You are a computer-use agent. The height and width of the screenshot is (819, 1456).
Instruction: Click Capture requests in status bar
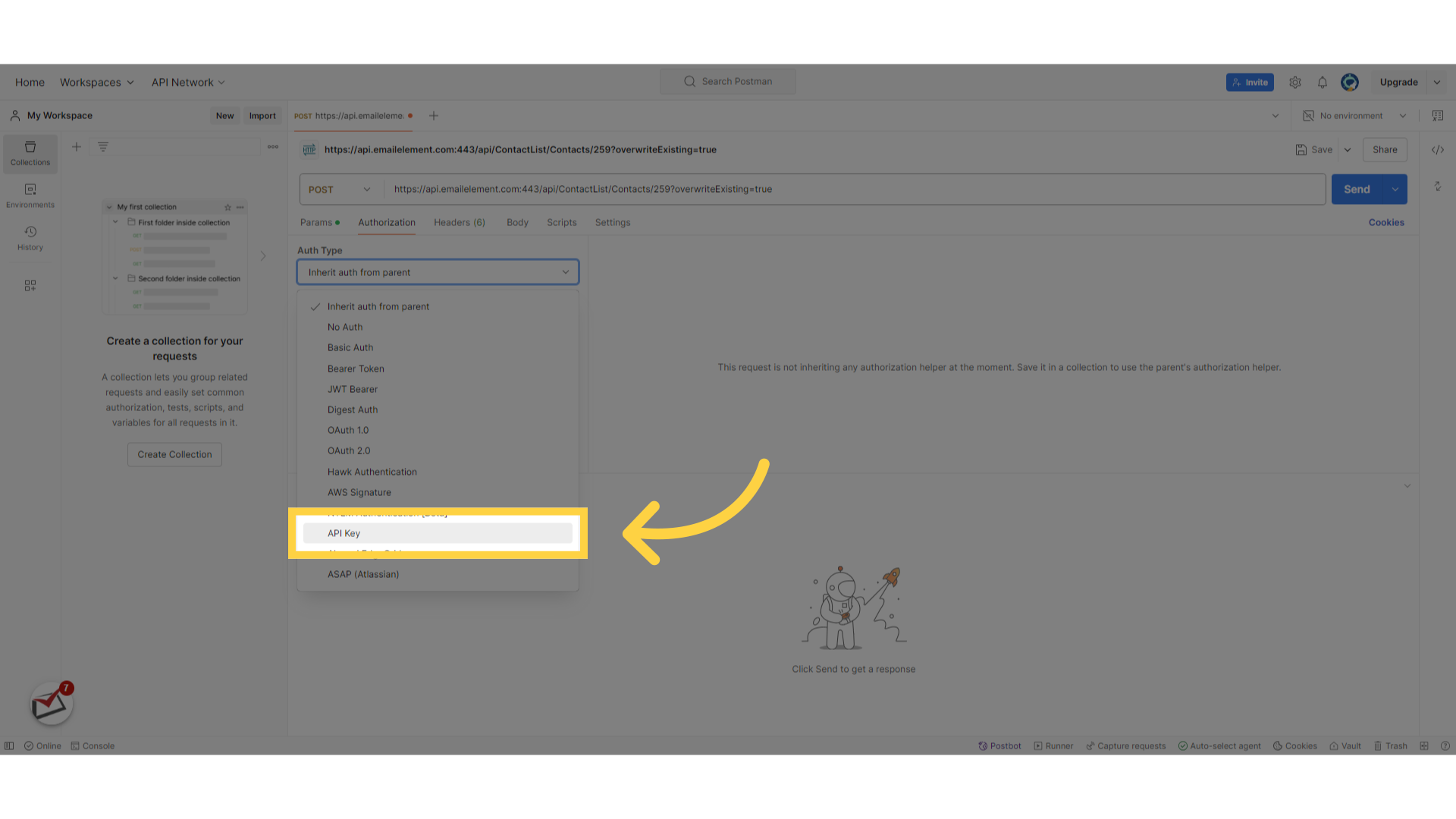(x=1126, y=746)
